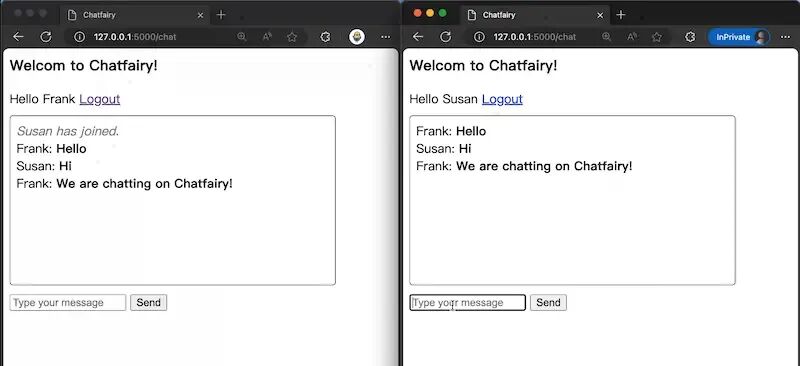This screenshot has height=366, width=800.
Task: Open a new tab in Frank's window
Action: (x=221, y=15)
